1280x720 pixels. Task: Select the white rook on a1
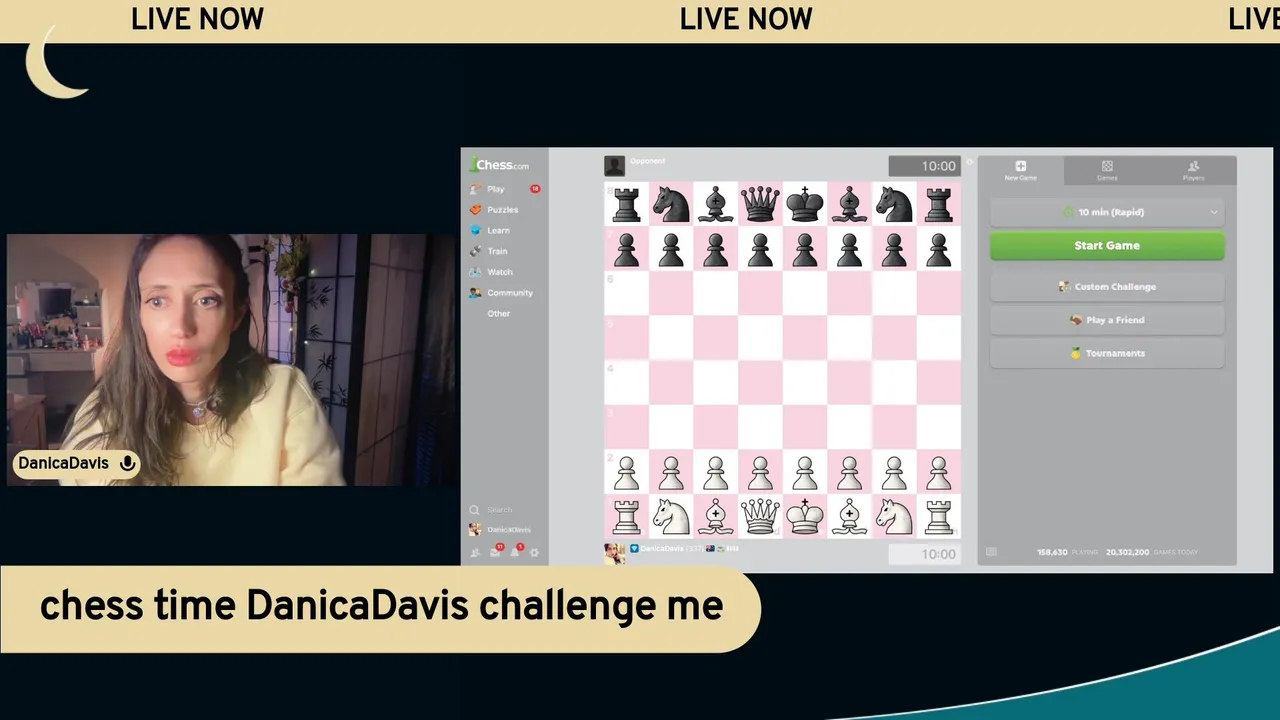pos(627,516)
